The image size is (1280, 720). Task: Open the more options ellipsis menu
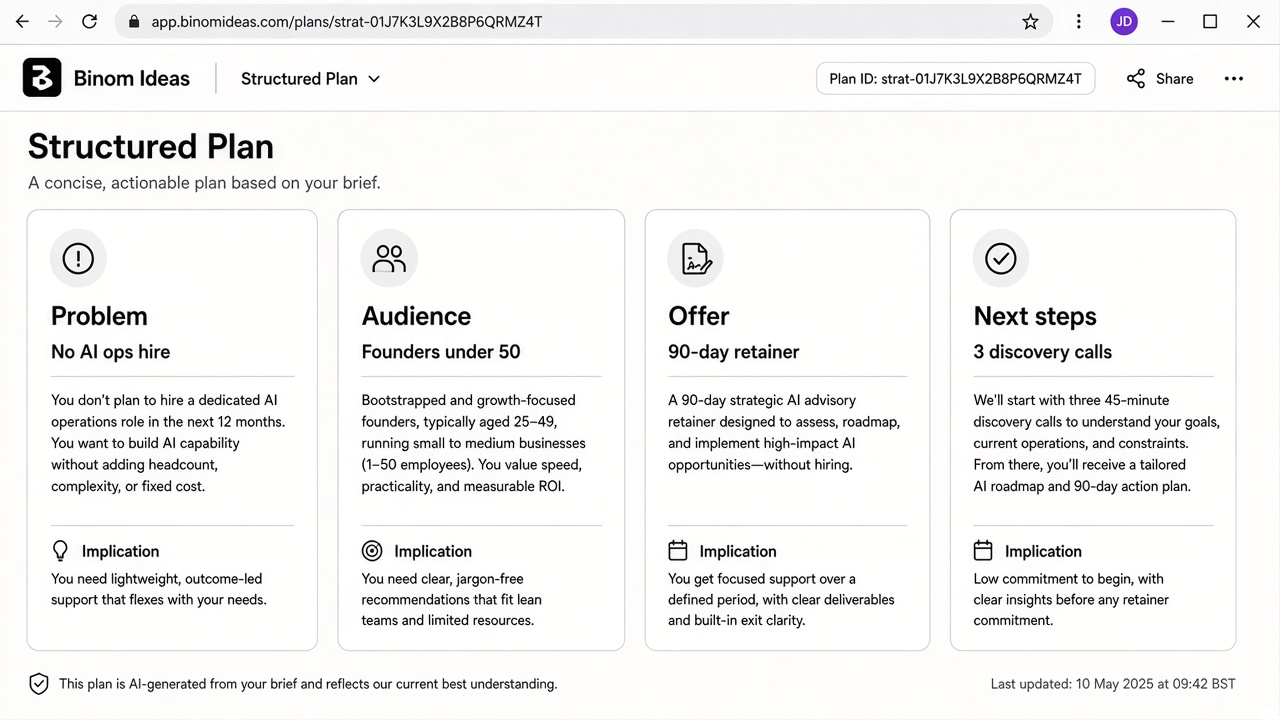click(x=1234, y=79)
